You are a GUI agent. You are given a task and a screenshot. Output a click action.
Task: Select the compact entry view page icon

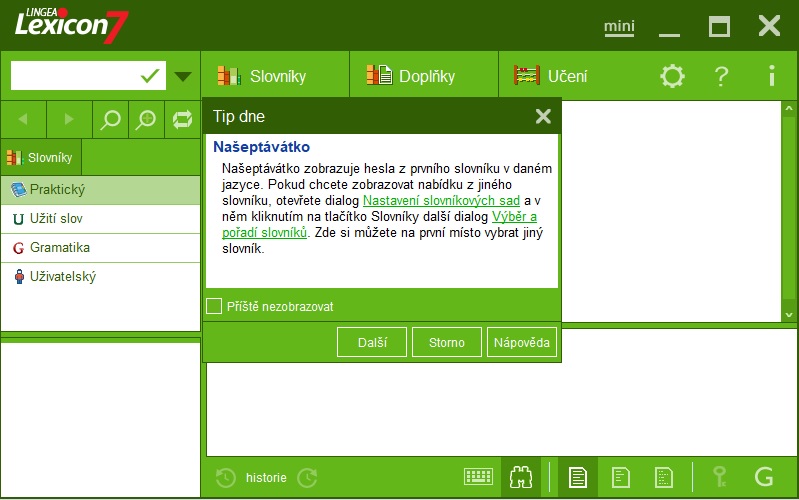[663, 478]
